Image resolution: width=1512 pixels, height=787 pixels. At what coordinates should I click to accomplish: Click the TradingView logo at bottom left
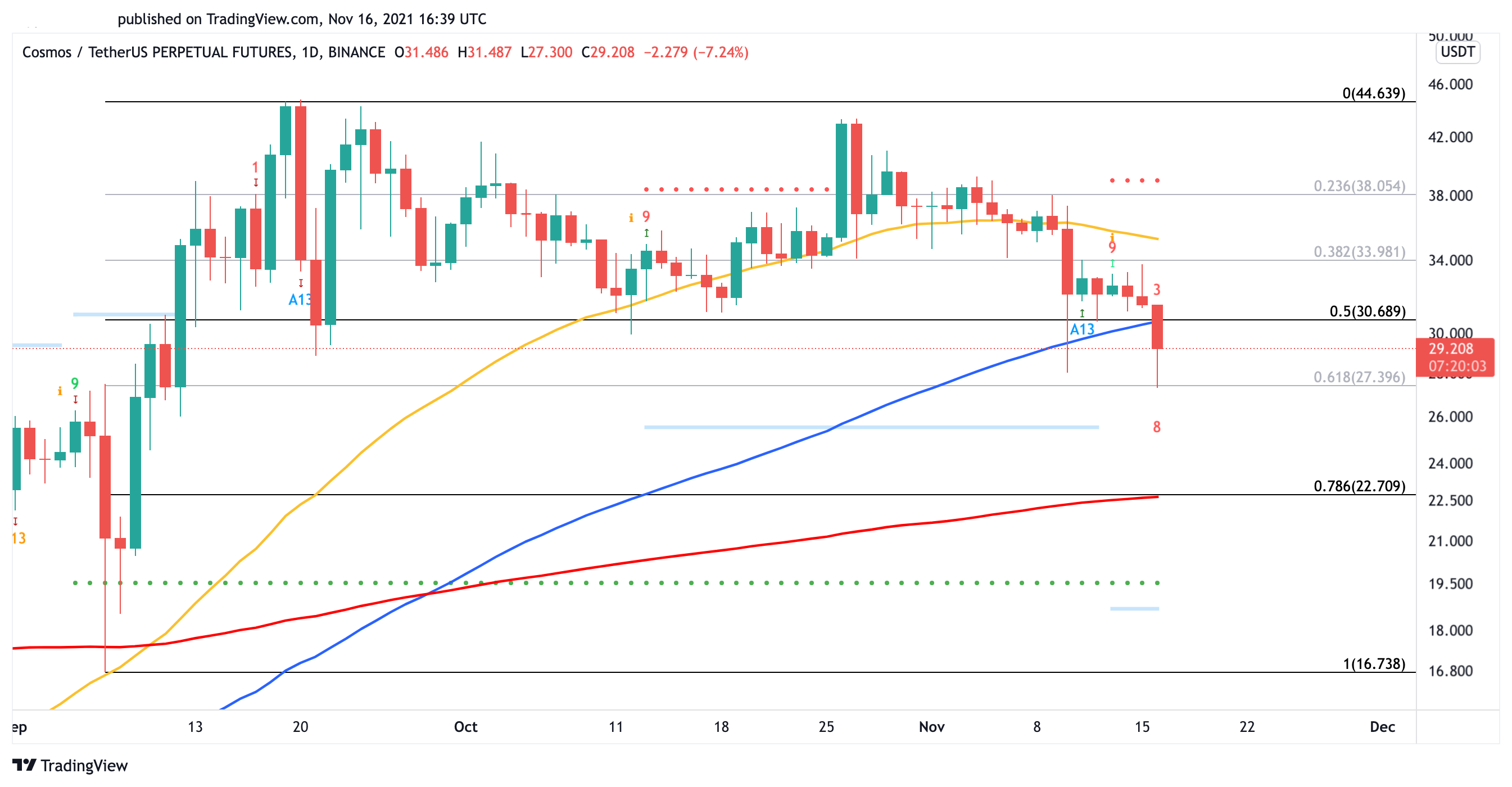[70, 765]
